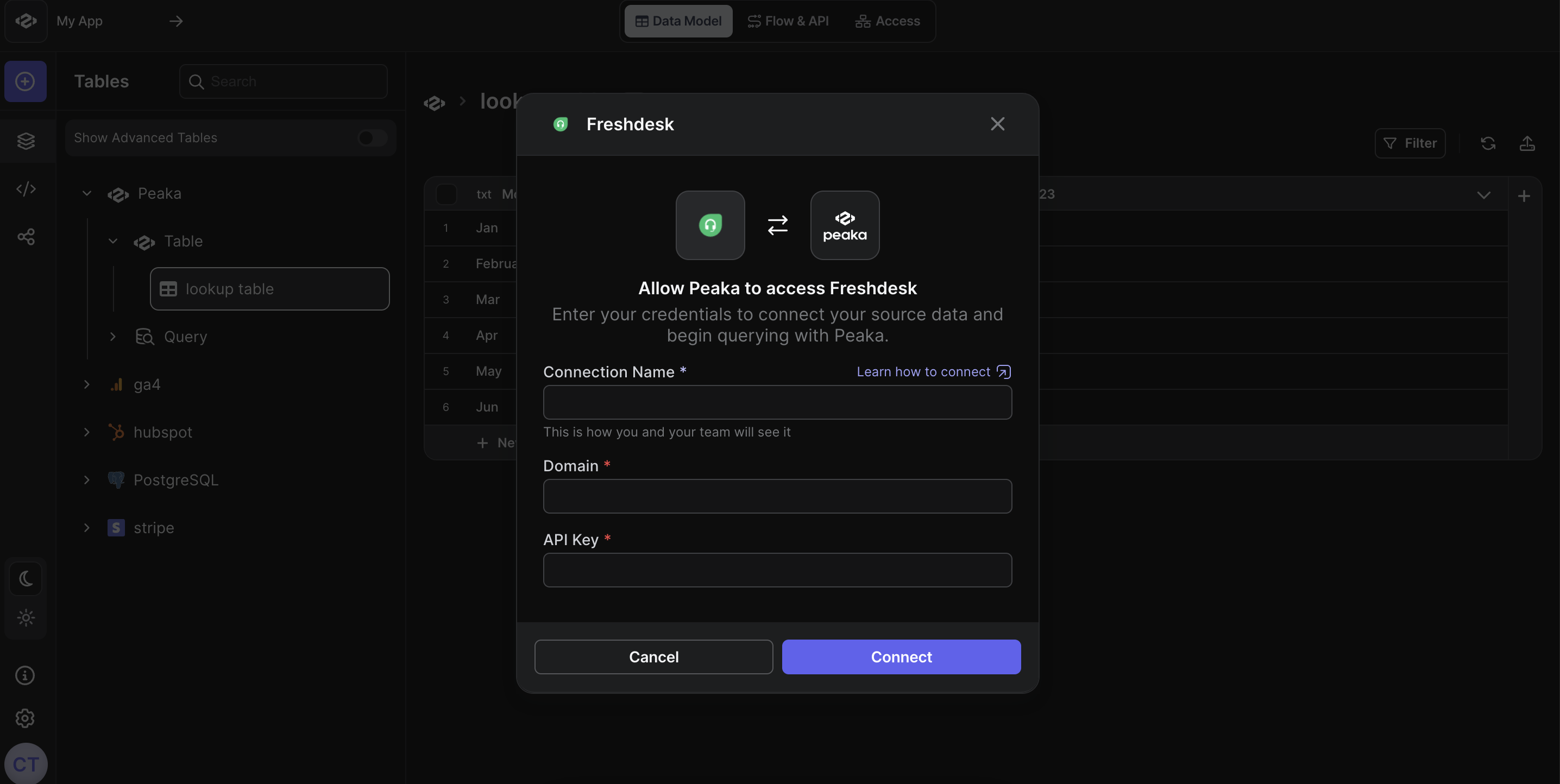Toggle Show Advanced Tables switch

coord(373,137)
